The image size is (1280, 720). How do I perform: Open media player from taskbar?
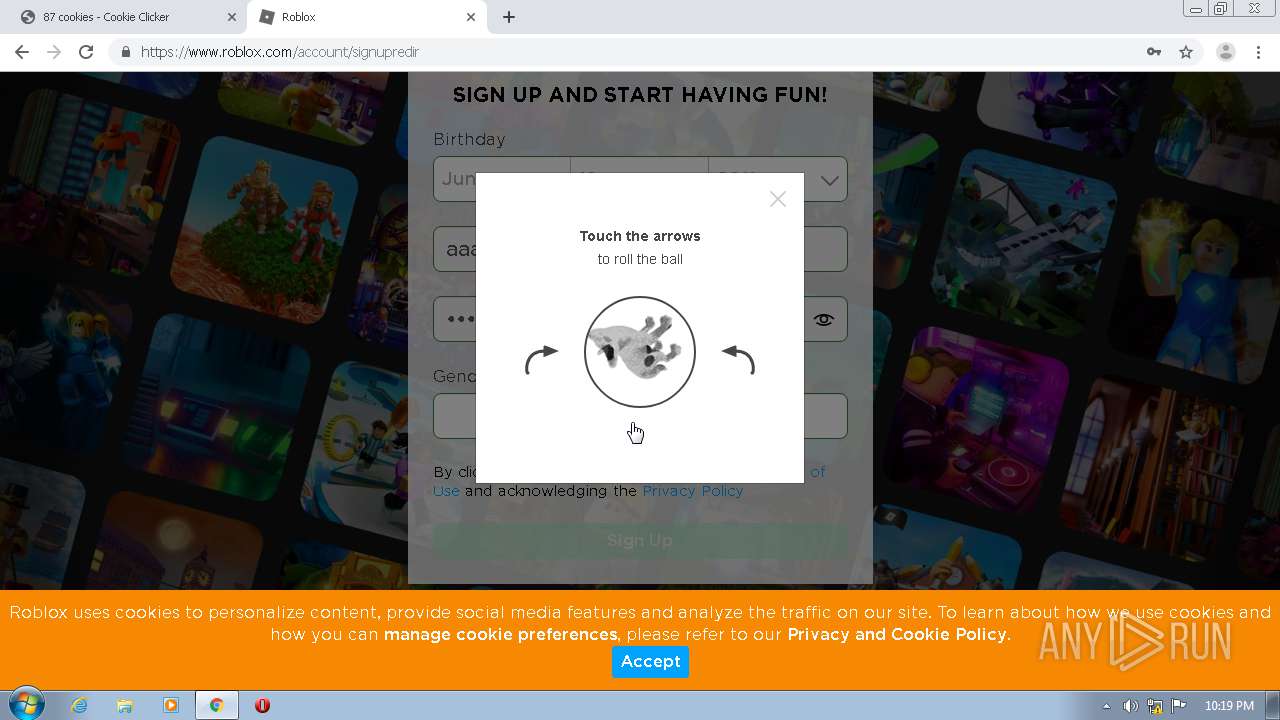(x=171, y=706)
